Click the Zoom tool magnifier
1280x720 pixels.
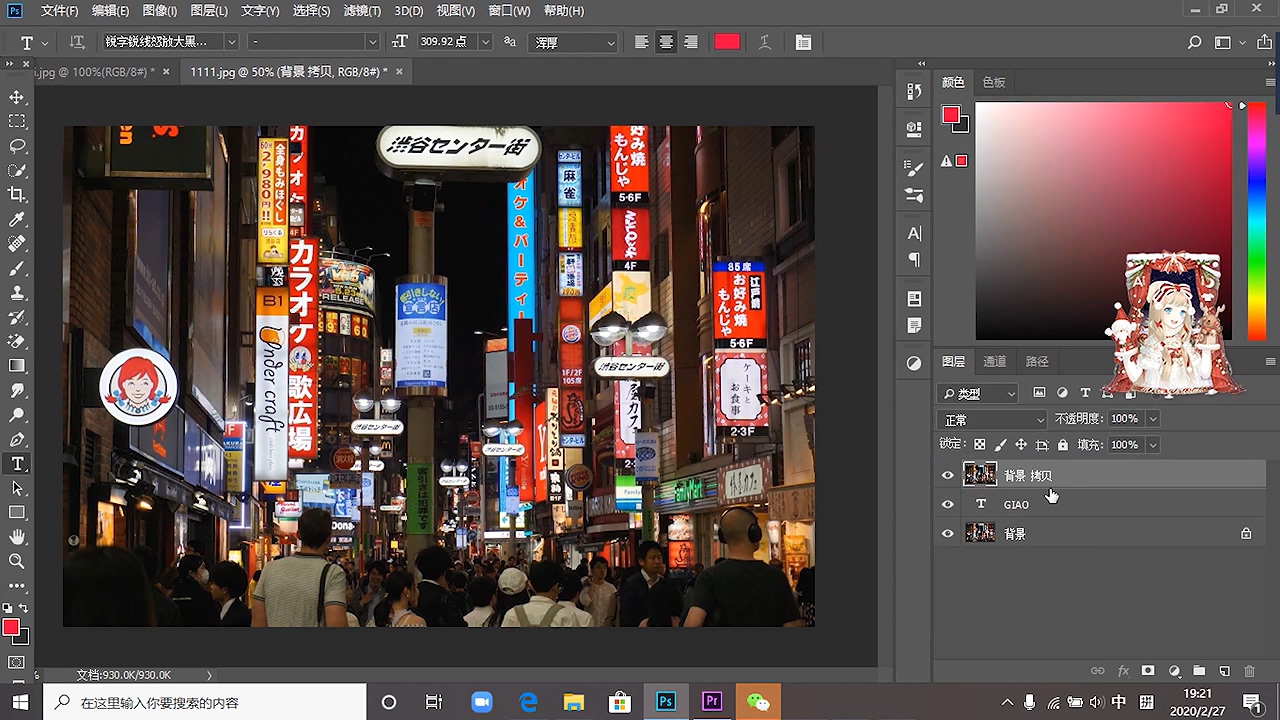point(17,562)
